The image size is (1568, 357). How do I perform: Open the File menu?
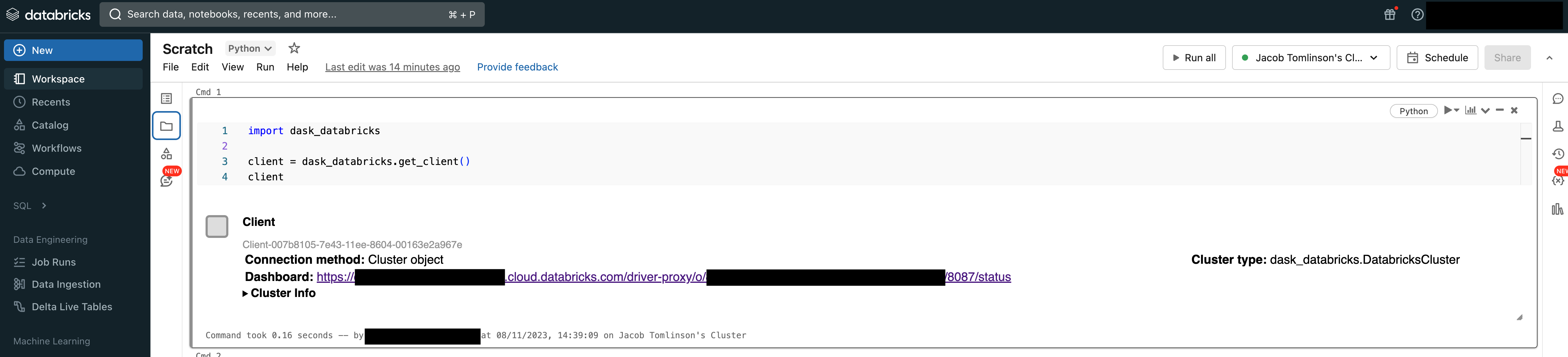[x=170, y=67]
